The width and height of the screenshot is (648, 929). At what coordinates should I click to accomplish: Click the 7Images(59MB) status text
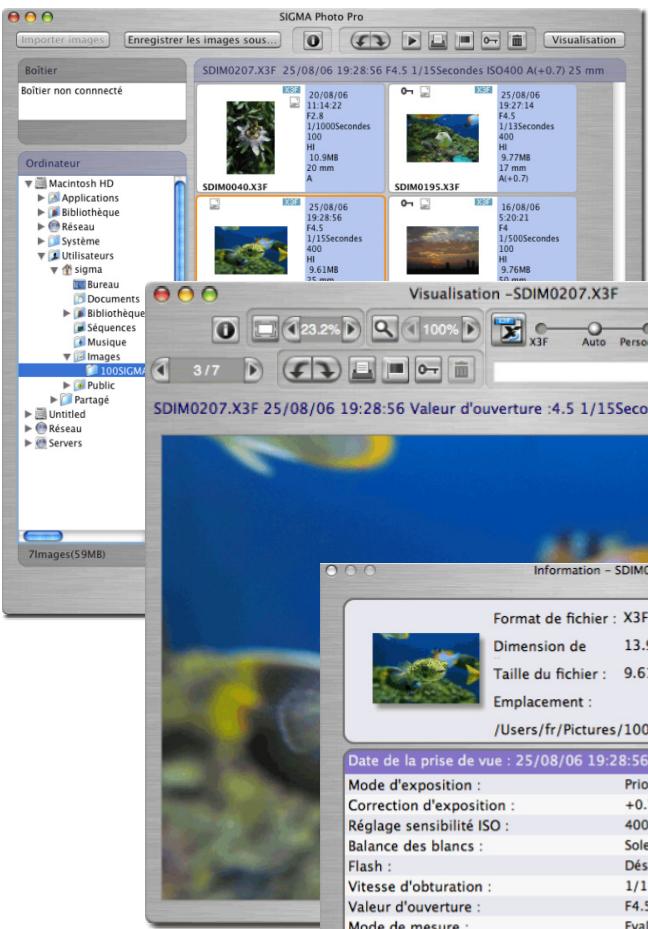pyautogui.click(x=67, y=555)
